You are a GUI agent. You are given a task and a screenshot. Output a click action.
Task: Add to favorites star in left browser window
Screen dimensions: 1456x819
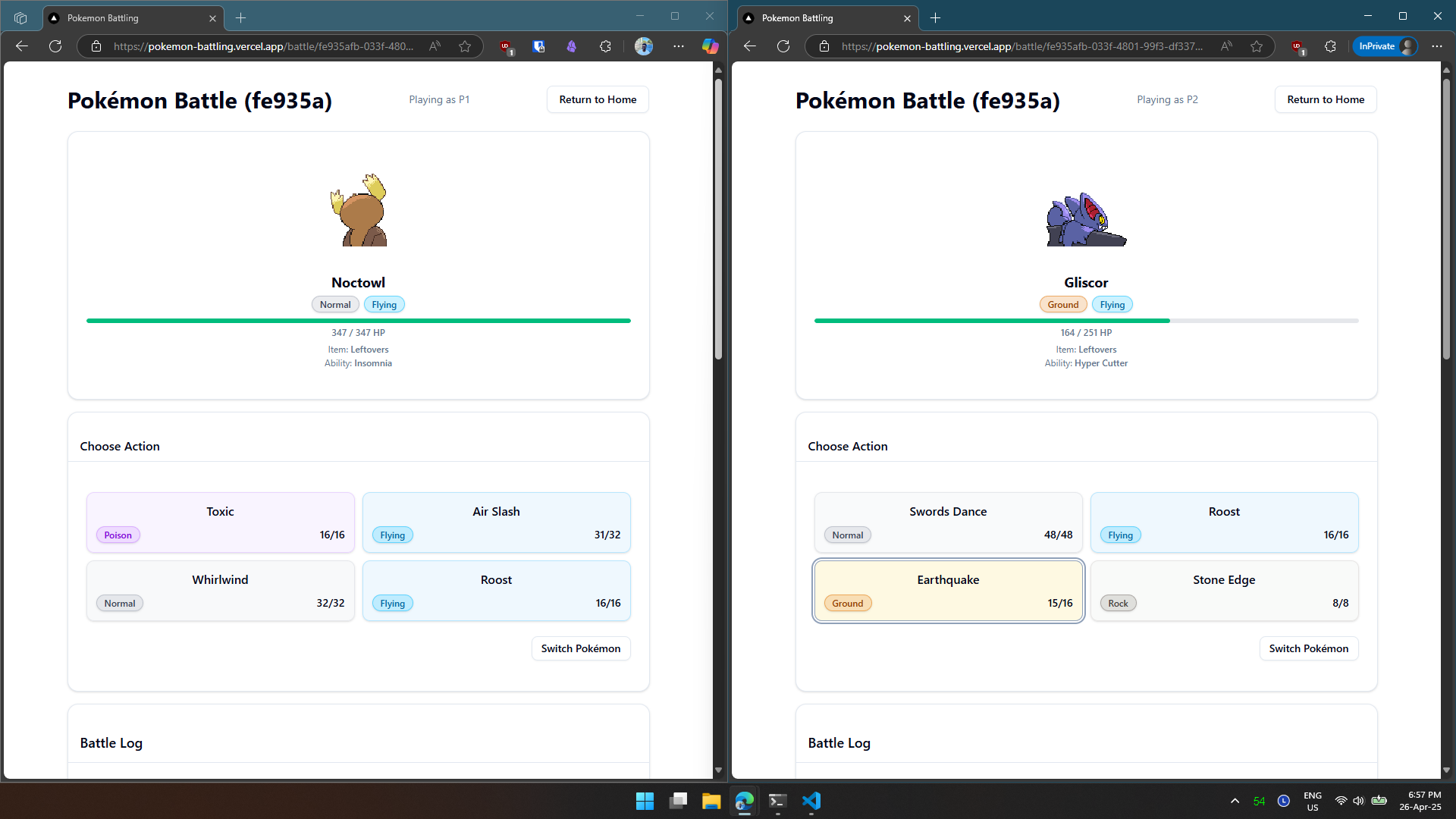click(x=465, y=46)
